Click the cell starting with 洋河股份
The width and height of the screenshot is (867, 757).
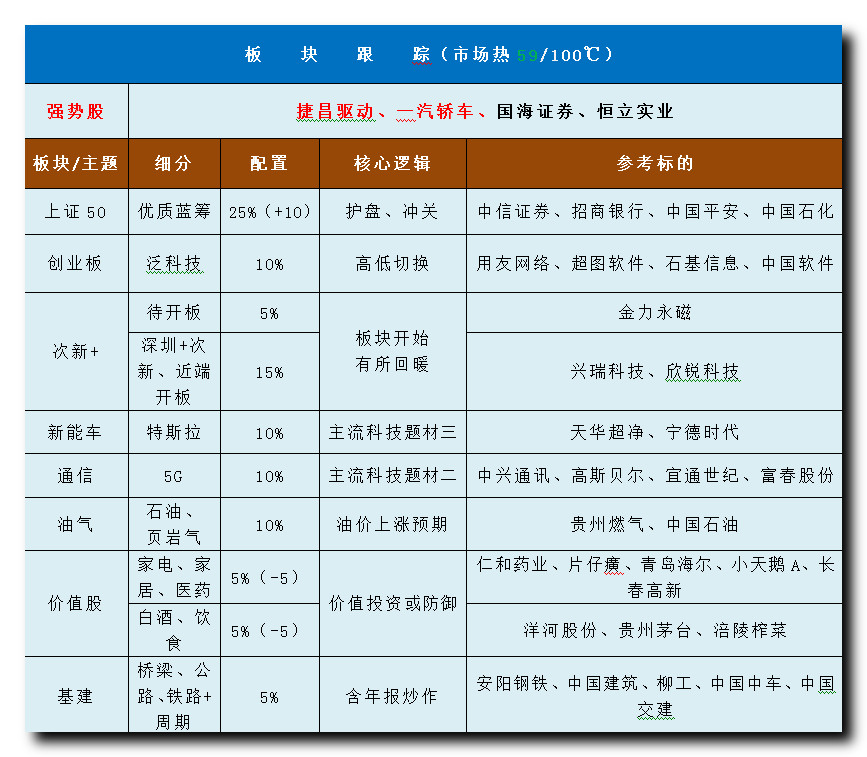(x=655, y=630)
